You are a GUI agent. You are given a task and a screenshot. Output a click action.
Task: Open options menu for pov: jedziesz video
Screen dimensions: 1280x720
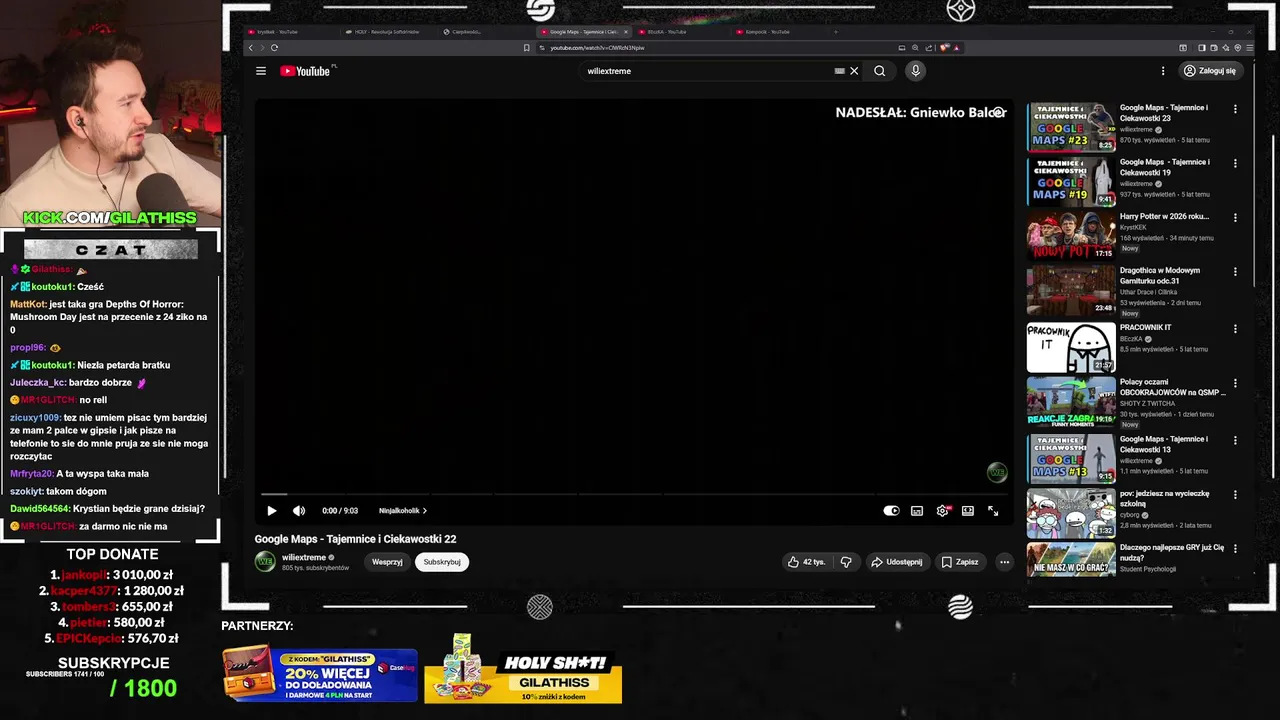[x=1235, y=494]
